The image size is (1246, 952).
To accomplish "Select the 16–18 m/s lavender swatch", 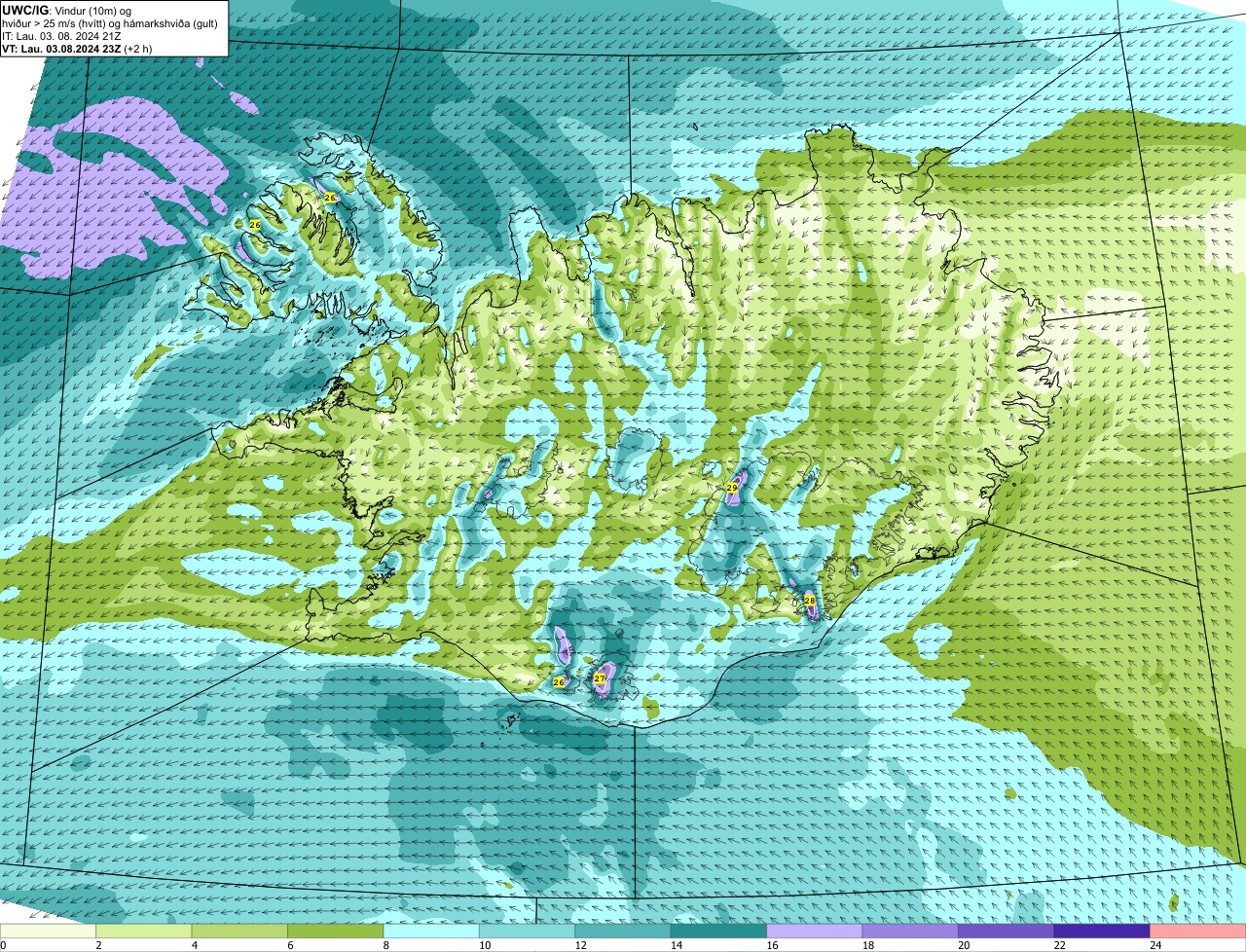I will click(815, 931).
